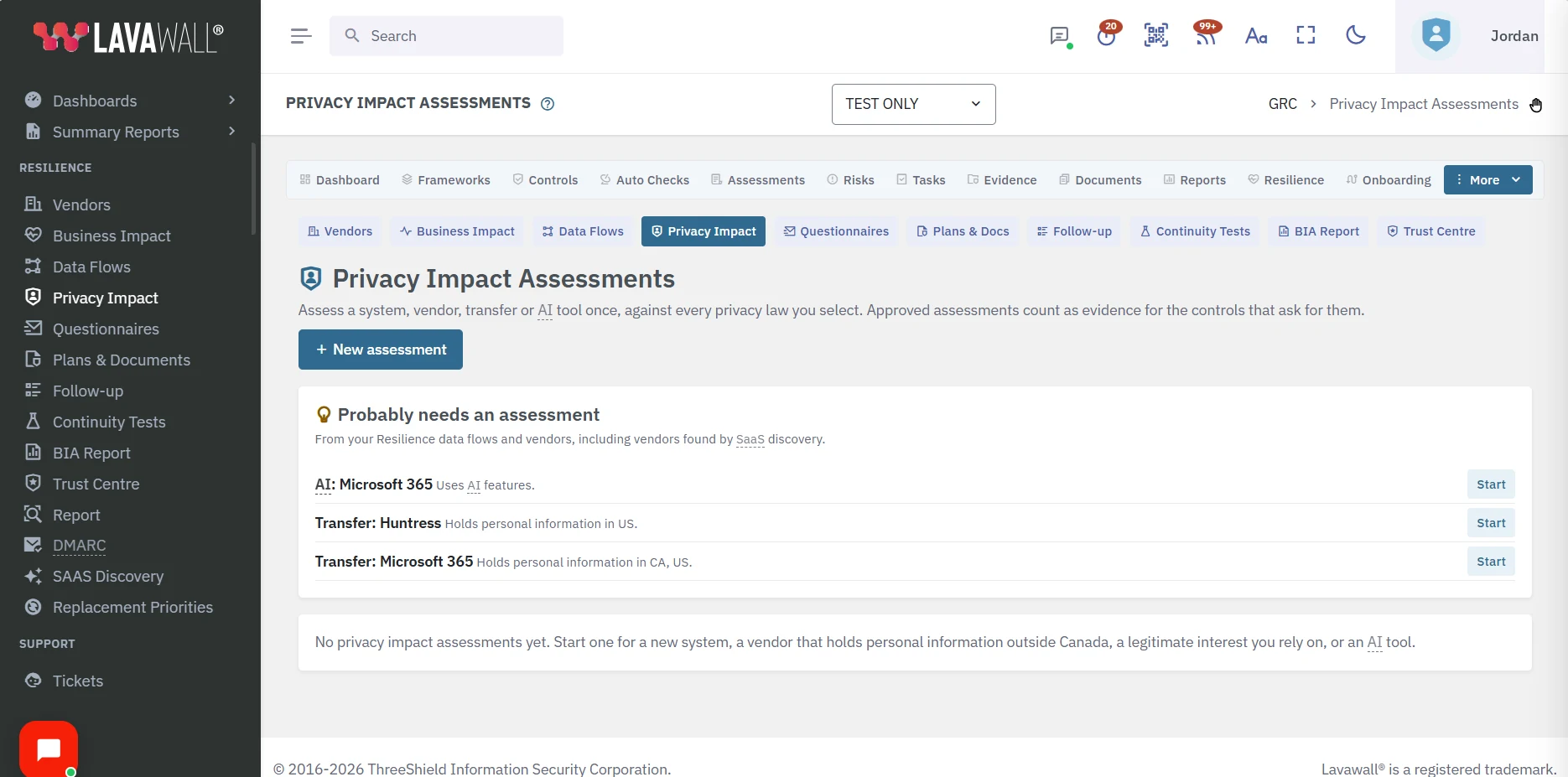Click the font size Aa icon

tap(1256, 36)
